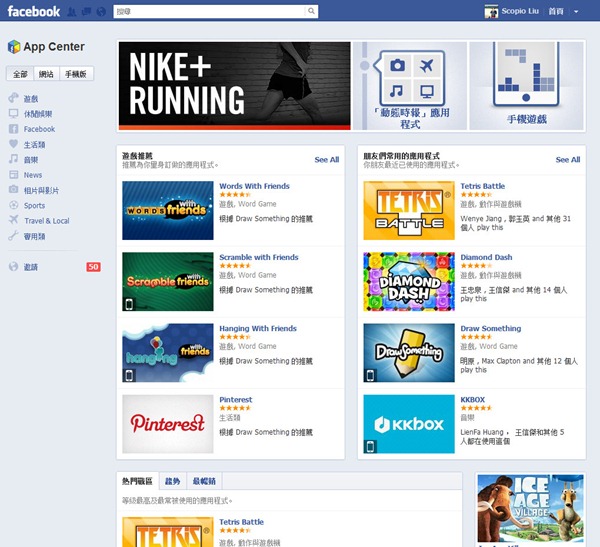
Task: Open Hanging With Friends thumbnail
Action: click(168, 353)
